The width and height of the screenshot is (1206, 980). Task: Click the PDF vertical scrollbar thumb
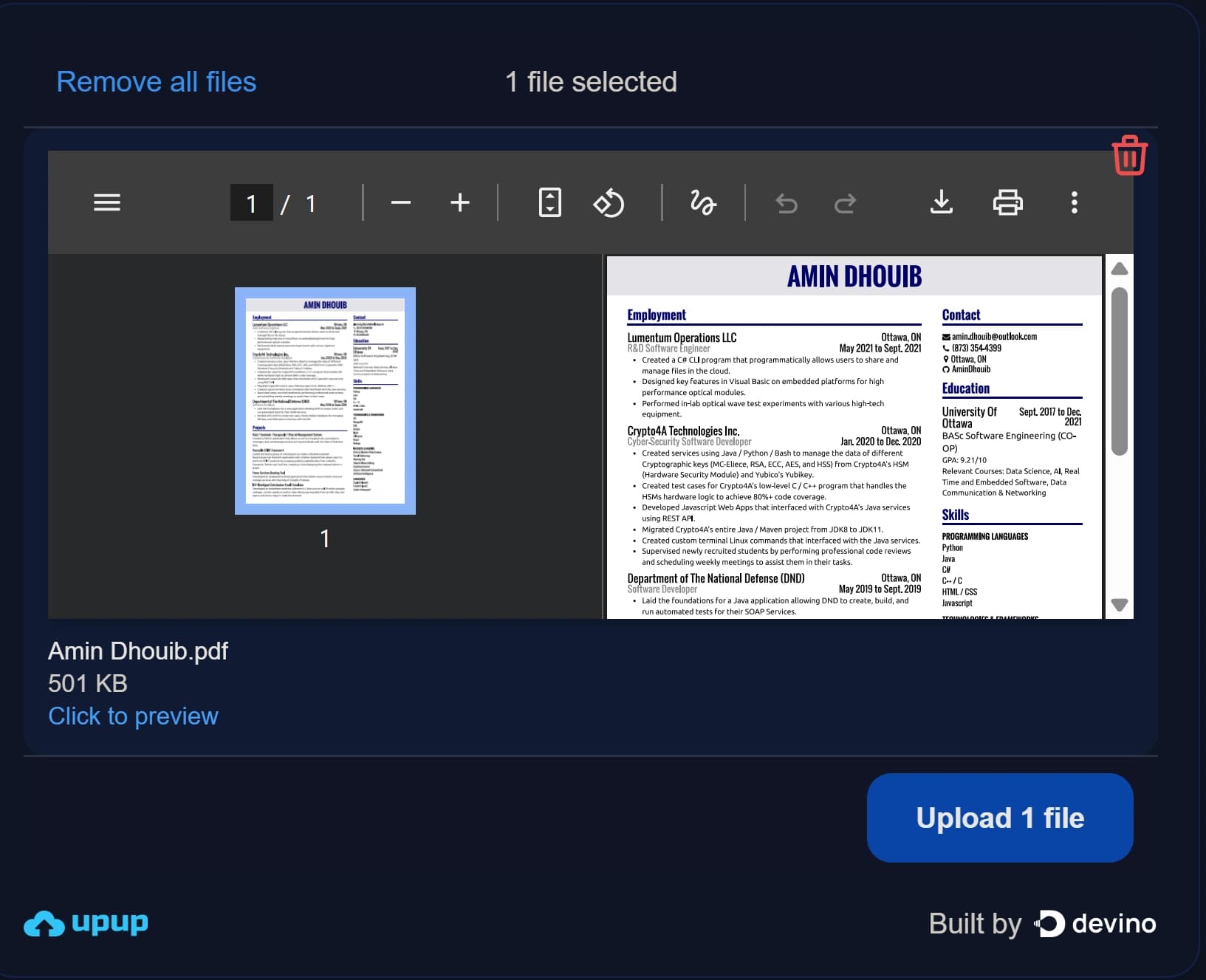point(1120,371)
